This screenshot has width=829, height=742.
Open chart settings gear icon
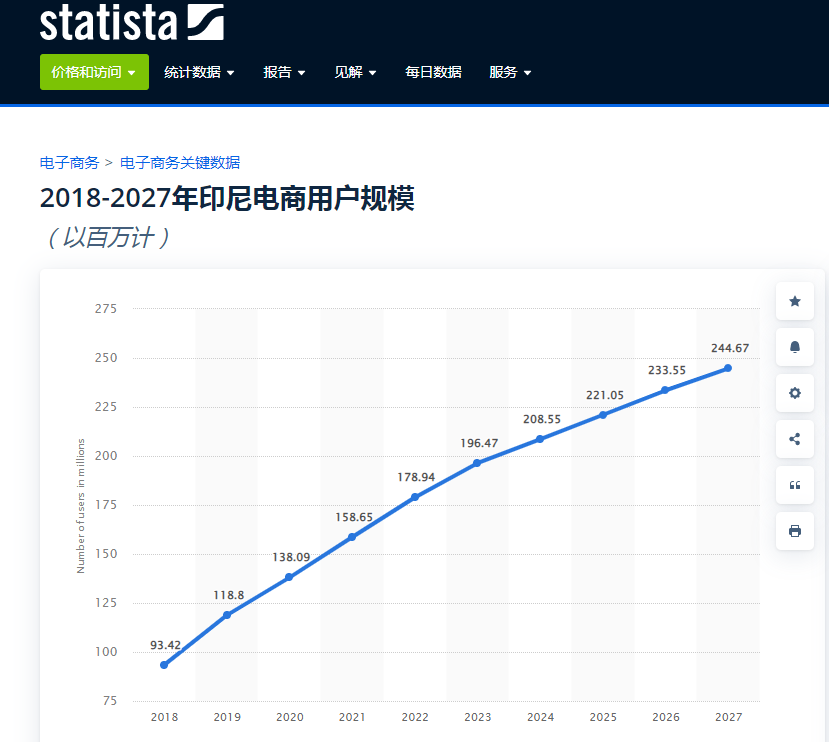pyautogui.click(x=795, y=393)
